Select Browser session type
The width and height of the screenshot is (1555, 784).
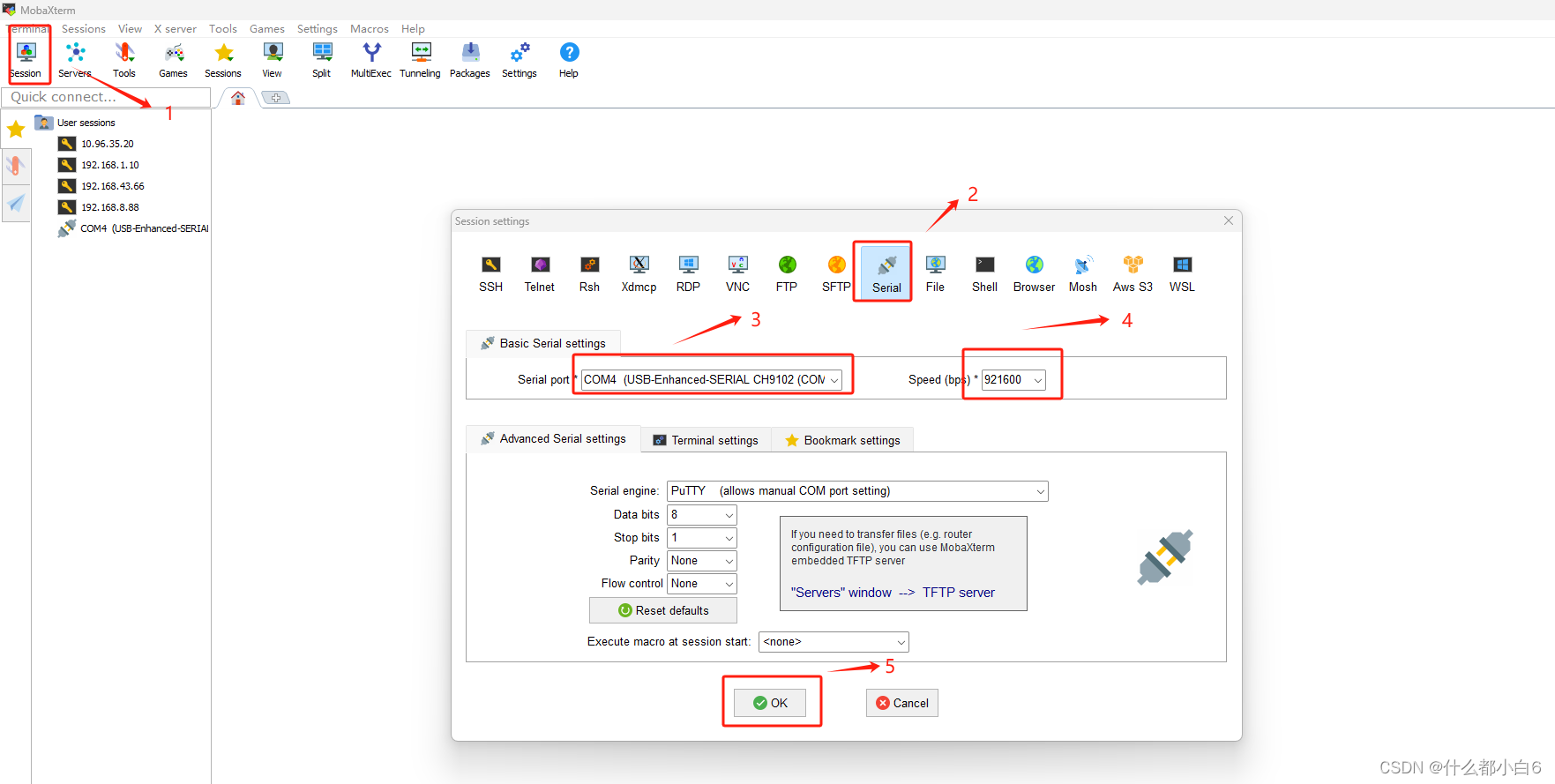tap(1035, 273)
